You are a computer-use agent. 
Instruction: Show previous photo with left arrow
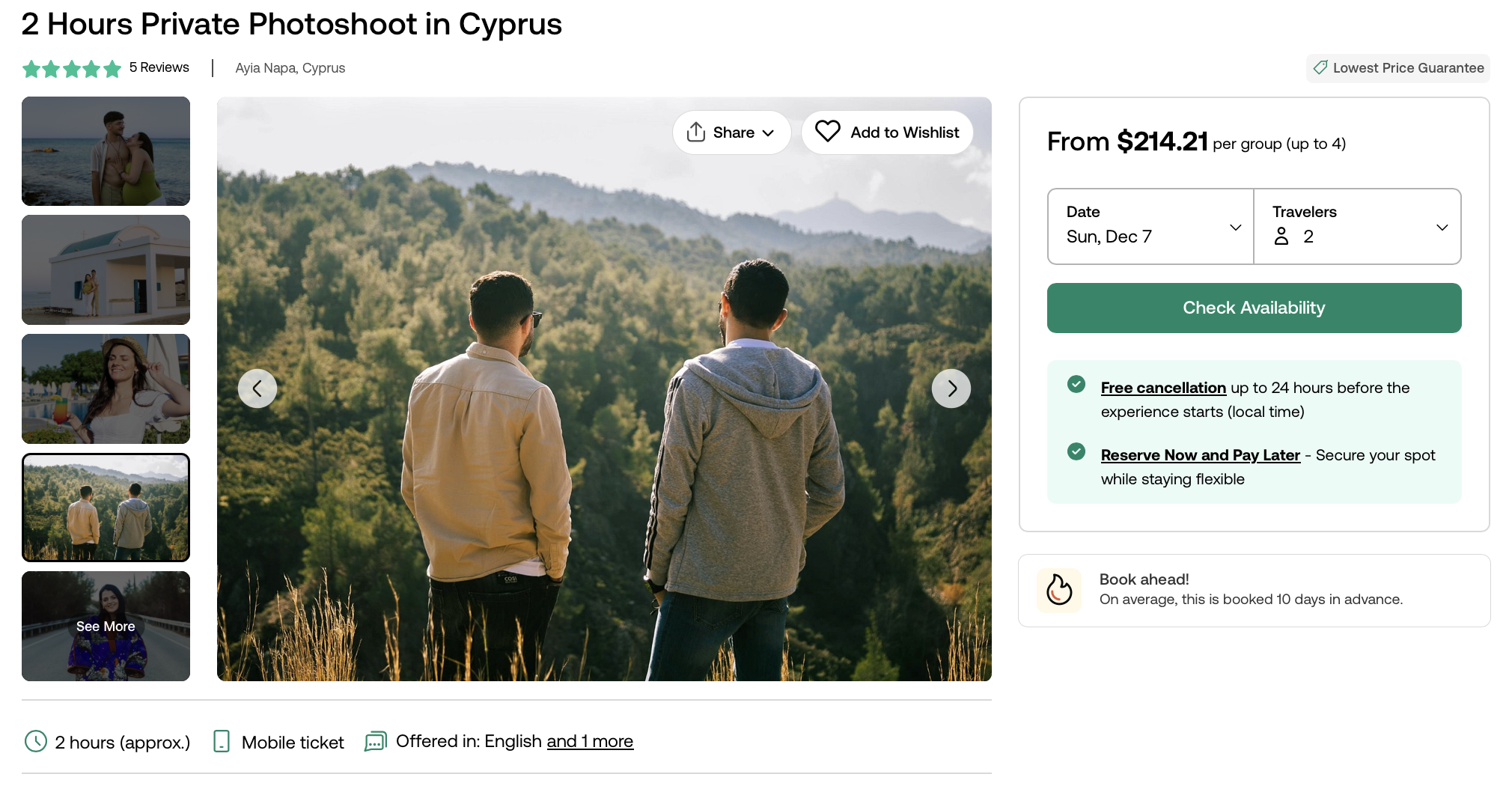click(x=257, y=389)
